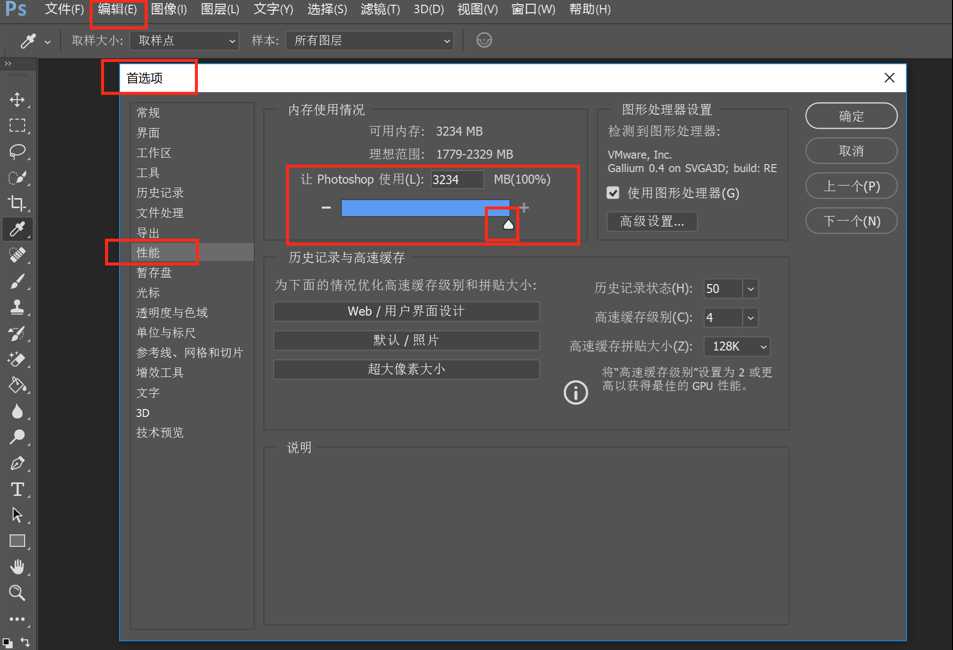Click the 历史记录状态 value field showing 50
The width and height of the screenshot is (953, 650).
tap(723, 289)
